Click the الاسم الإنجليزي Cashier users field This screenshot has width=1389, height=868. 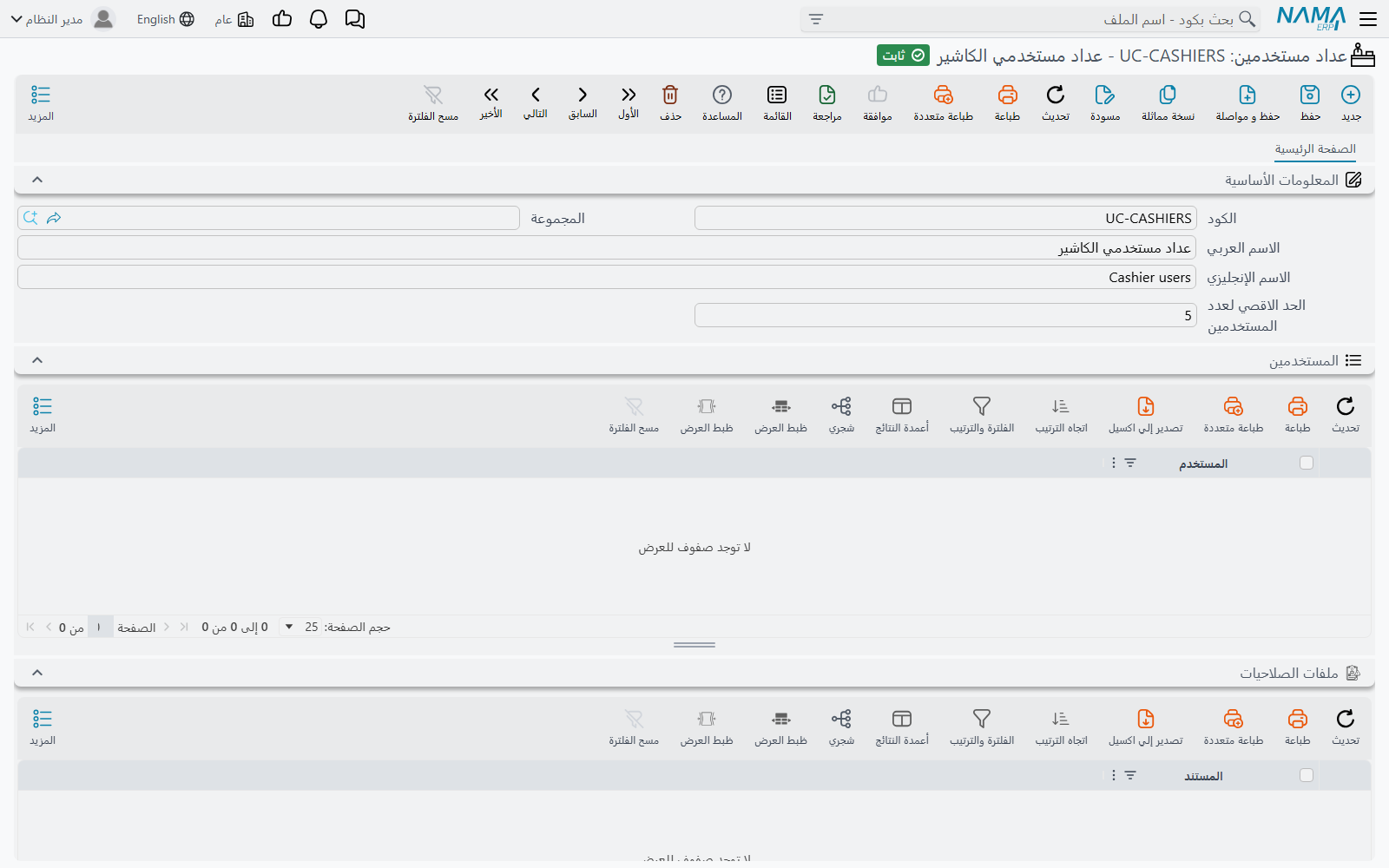pyautogui.click(x=607, y=277)
